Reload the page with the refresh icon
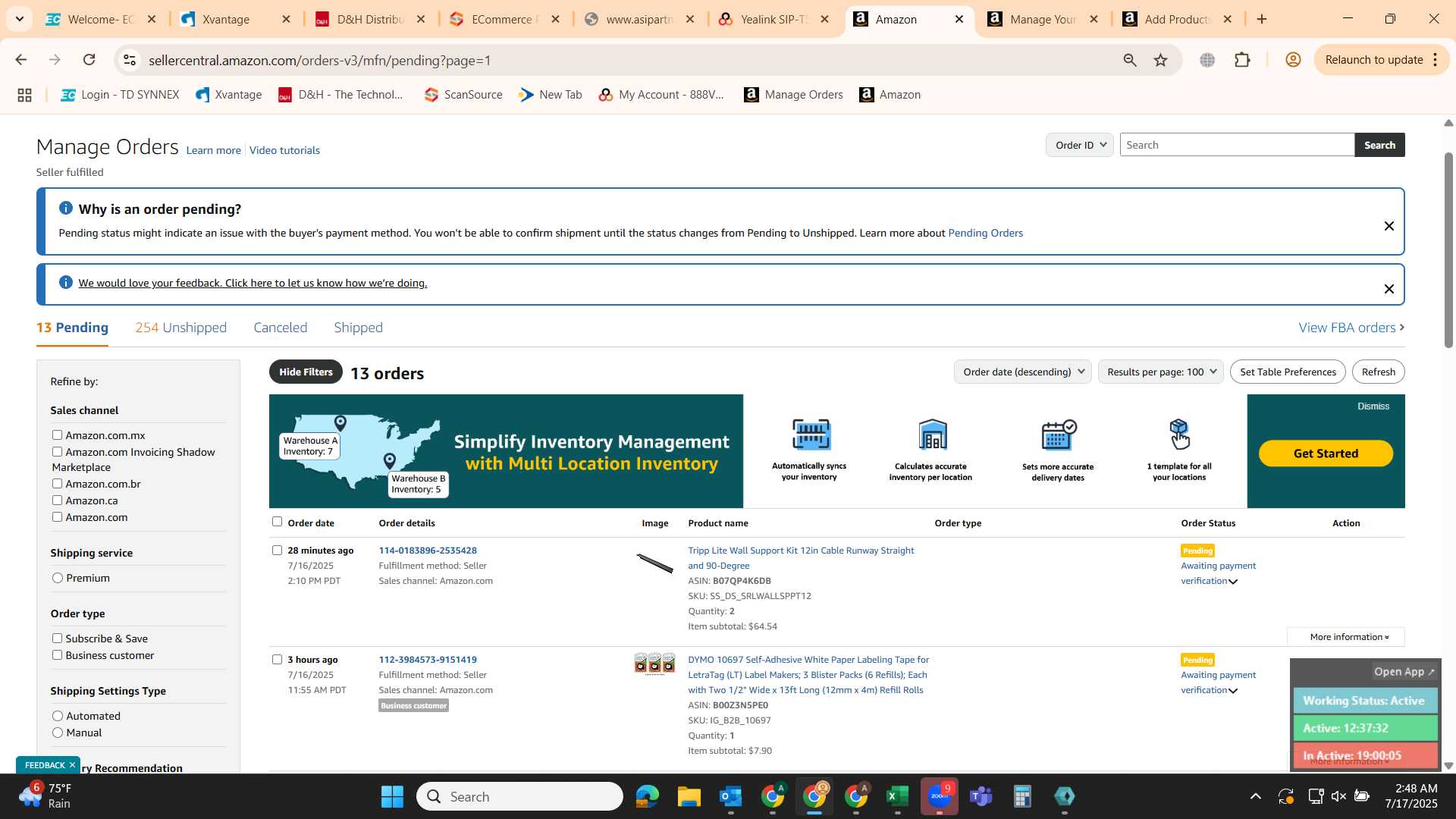 [89, 60]
